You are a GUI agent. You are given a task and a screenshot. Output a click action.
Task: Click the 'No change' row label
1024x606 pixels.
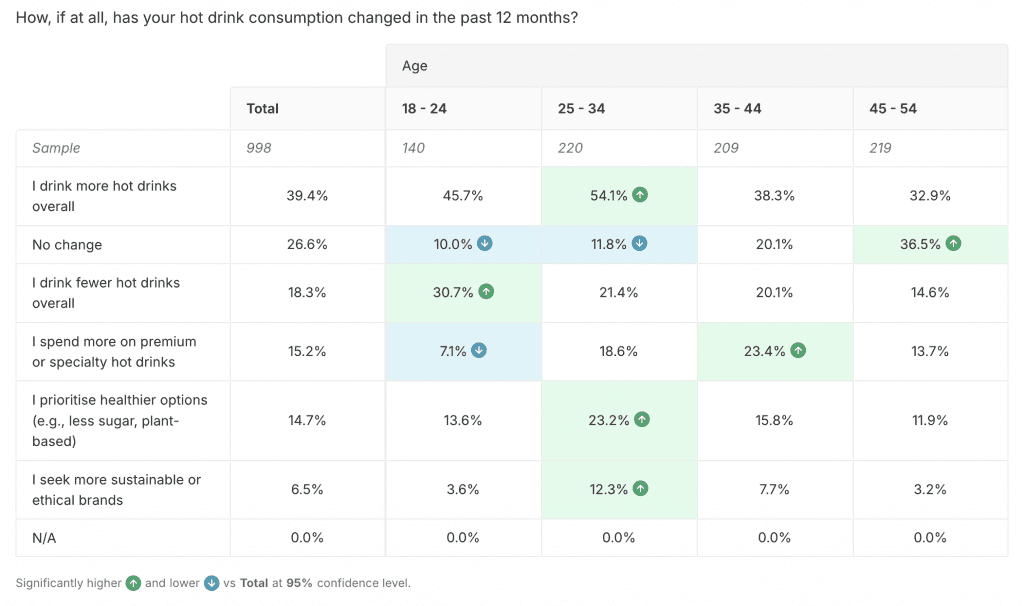coord(67,245)
